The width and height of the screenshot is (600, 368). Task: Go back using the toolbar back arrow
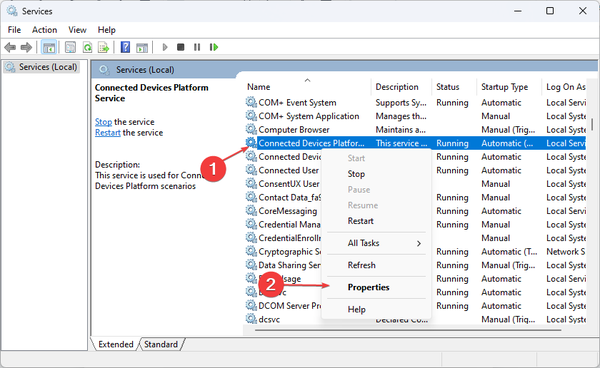(10, 47)
